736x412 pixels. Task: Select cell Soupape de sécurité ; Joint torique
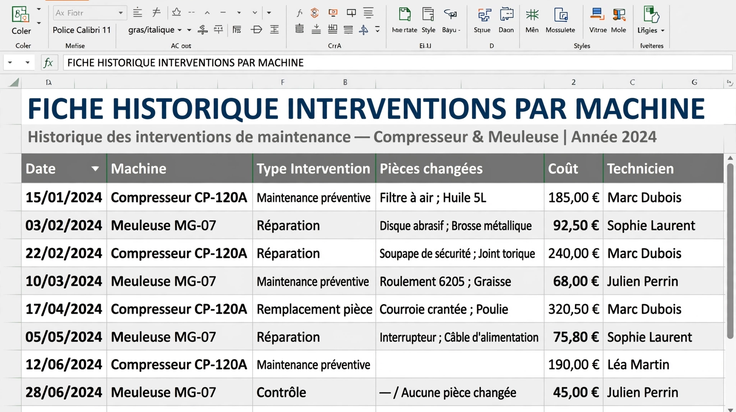pos(460,253)
